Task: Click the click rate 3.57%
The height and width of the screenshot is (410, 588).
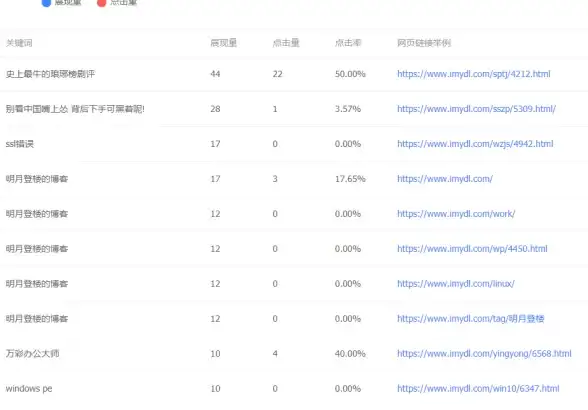Action: (x=348, y=109)
